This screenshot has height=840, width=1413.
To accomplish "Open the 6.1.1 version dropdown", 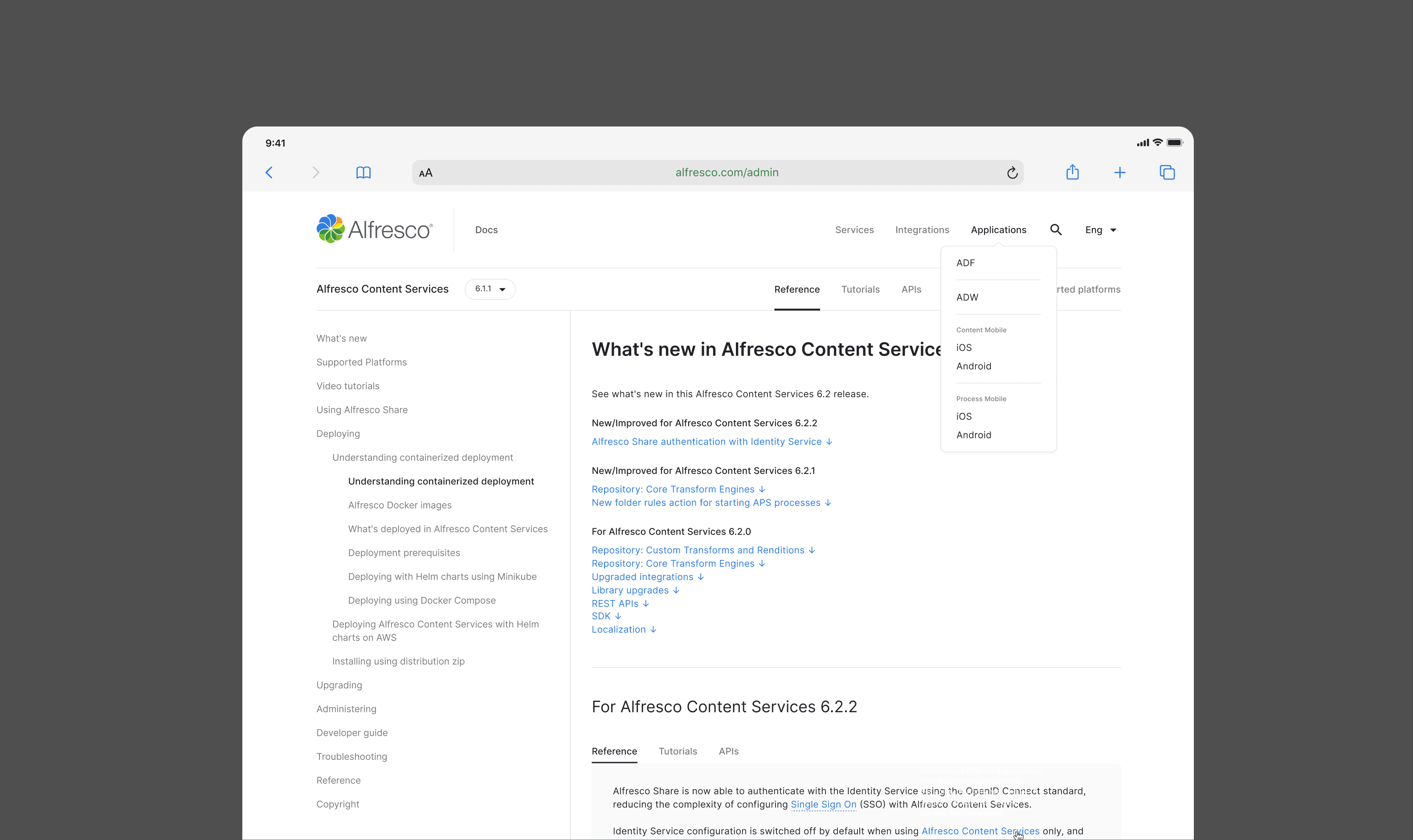I will point(490,289).
